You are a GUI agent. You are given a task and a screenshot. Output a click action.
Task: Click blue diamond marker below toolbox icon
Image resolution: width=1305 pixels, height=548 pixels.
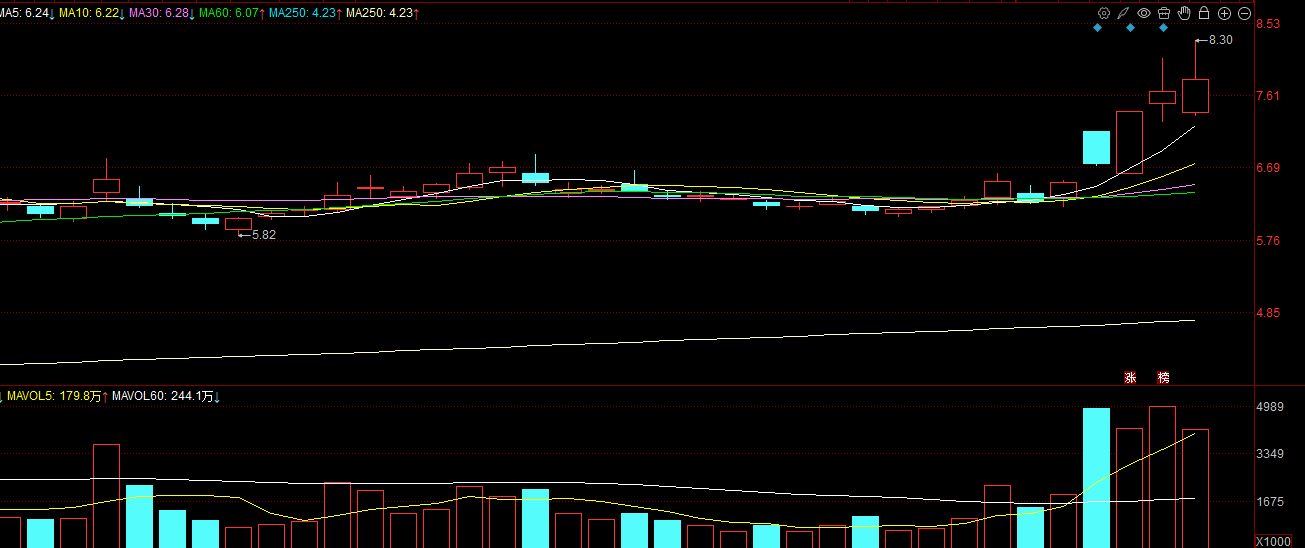[1163, 28]
